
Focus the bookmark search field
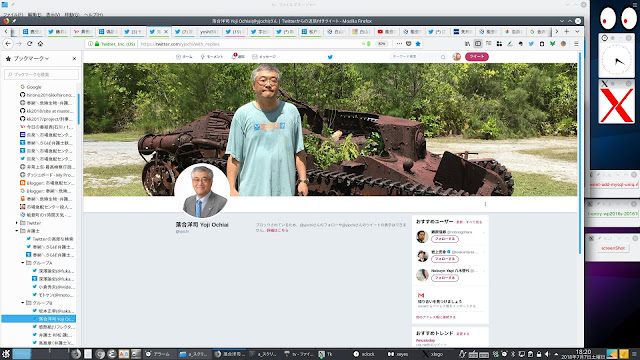tap(41, 74)
